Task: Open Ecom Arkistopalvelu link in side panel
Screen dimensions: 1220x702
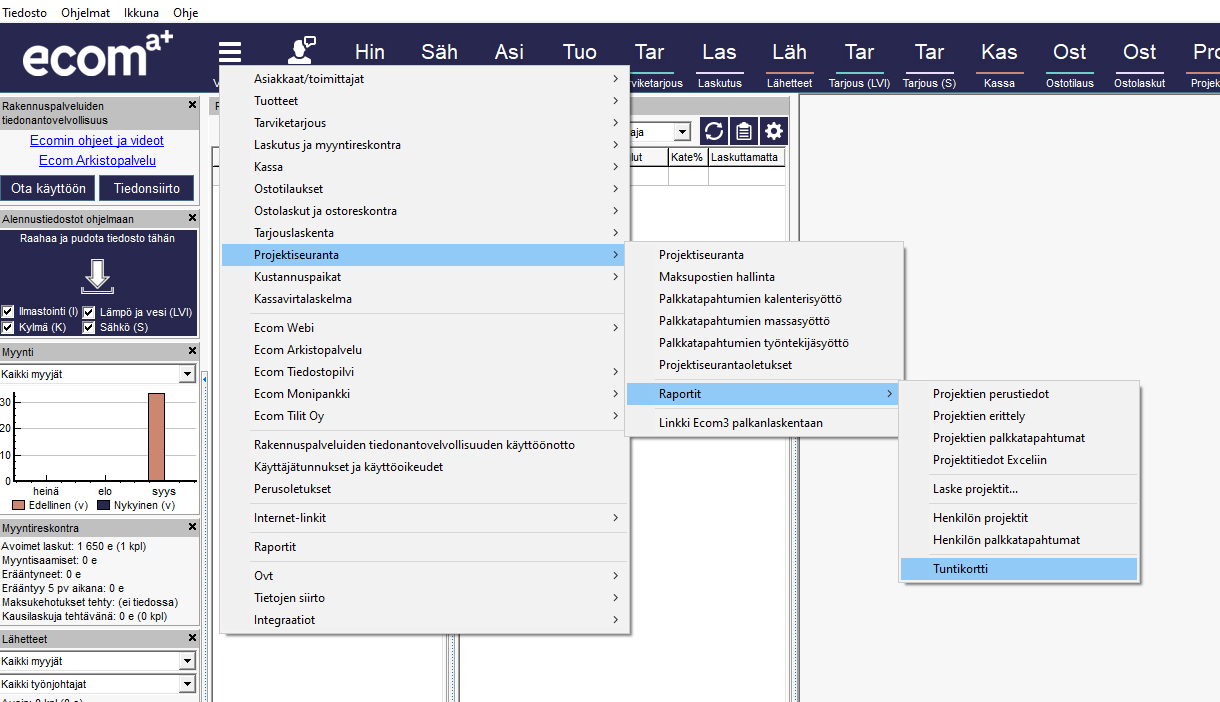Action: 97,161
